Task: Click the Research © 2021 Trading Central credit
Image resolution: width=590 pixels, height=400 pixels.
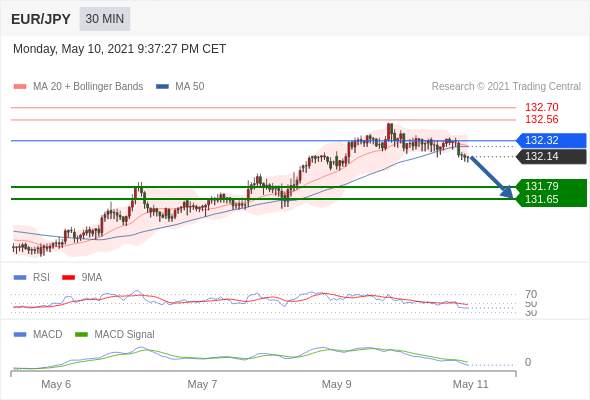Action: pyautogui.click(x=506, y=87)
